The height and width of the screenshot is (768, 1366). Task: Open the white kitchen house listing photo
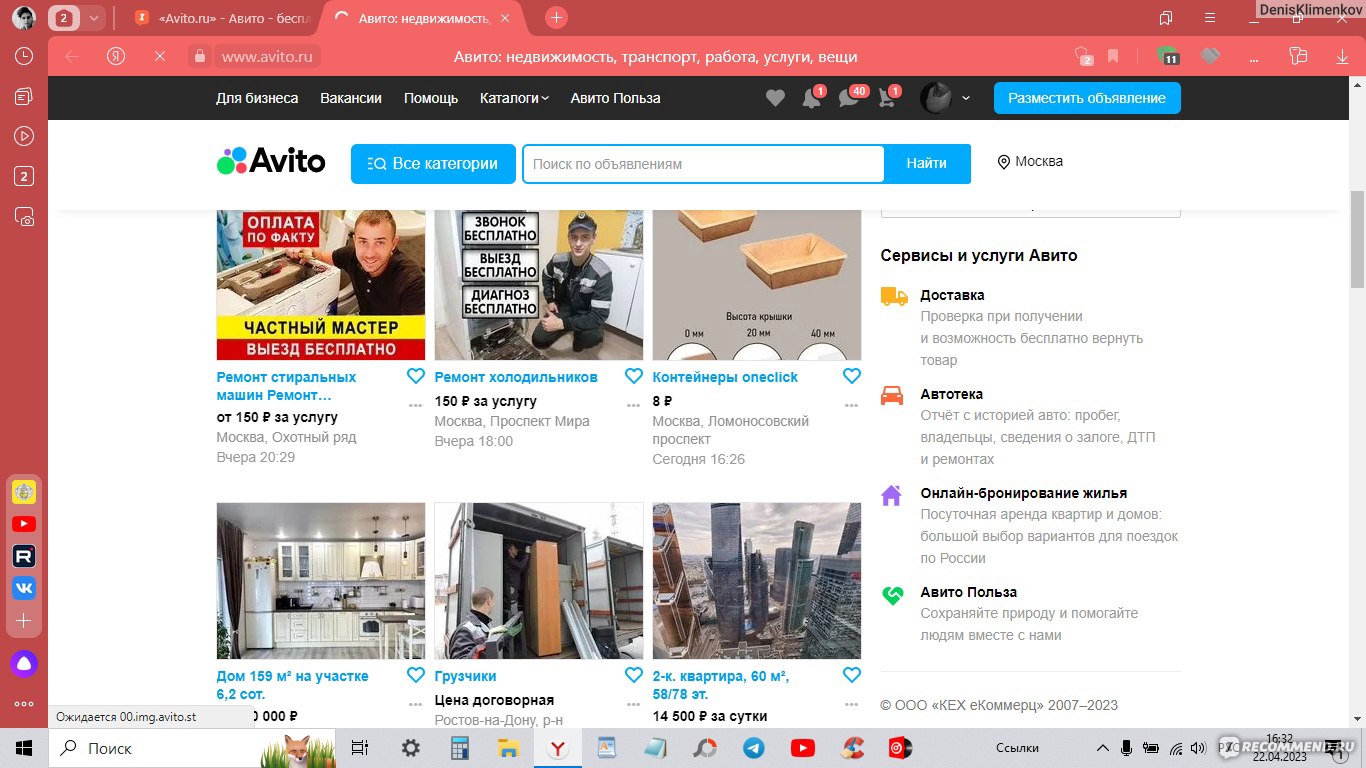pyautogui.click(x=320, y=580)
